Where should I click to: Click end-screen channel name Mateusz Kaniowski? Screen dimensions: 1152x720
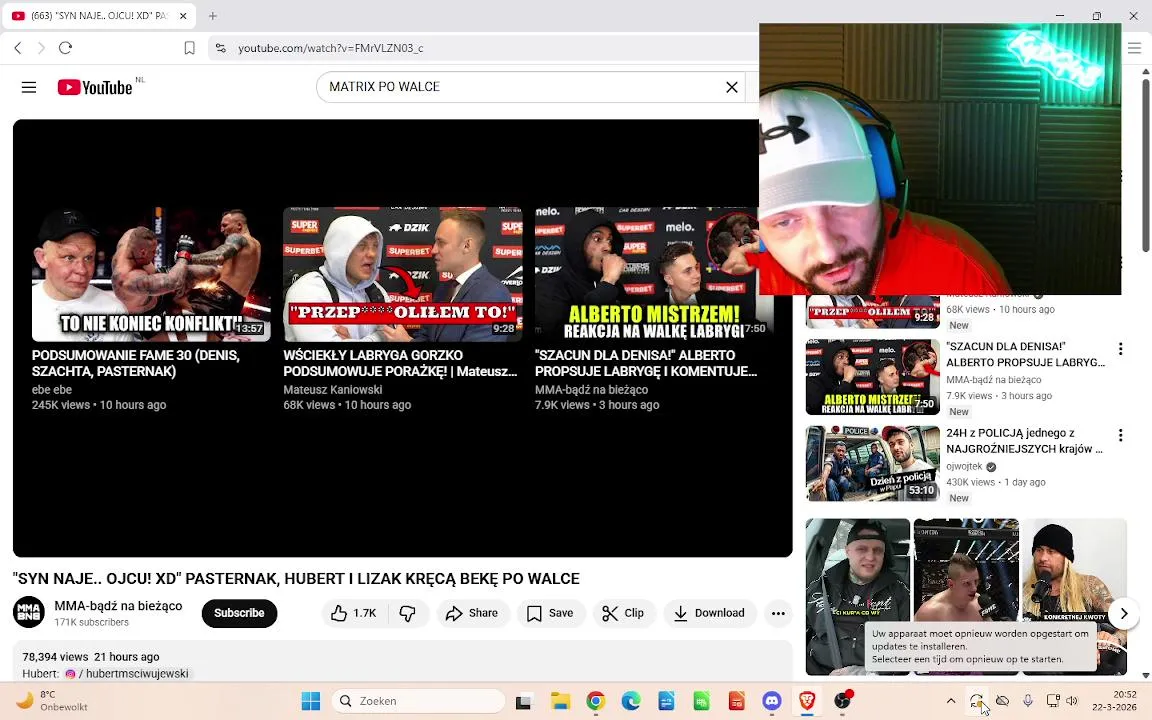click(333, 389)
